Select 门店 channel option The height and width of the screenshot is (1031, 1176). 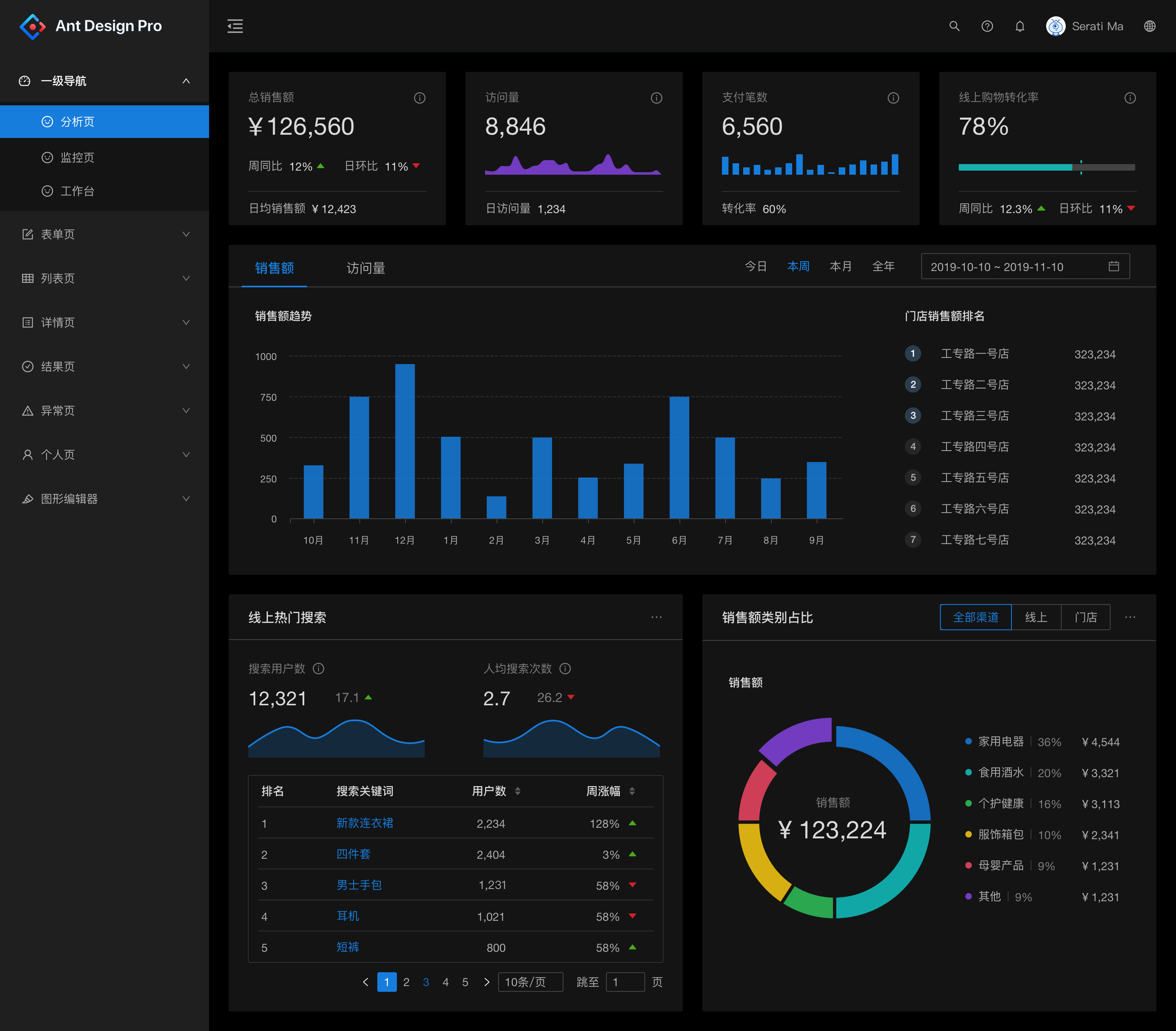click(1085, 617)
